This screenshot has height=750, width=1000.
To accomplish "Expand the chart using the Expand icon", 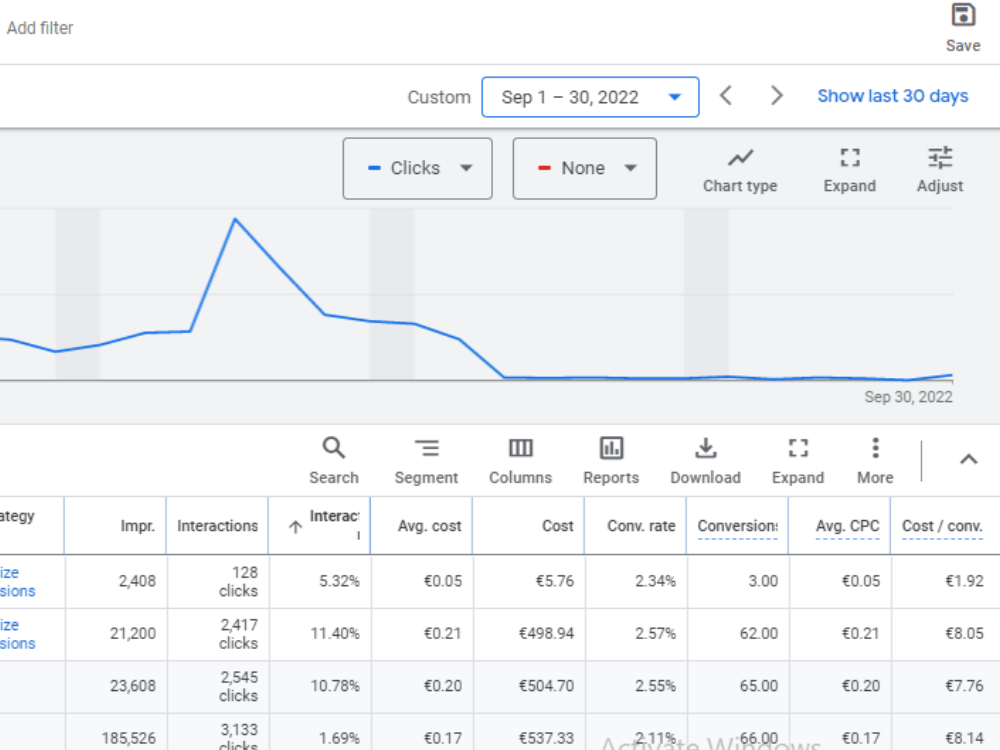I will [849, 158].
